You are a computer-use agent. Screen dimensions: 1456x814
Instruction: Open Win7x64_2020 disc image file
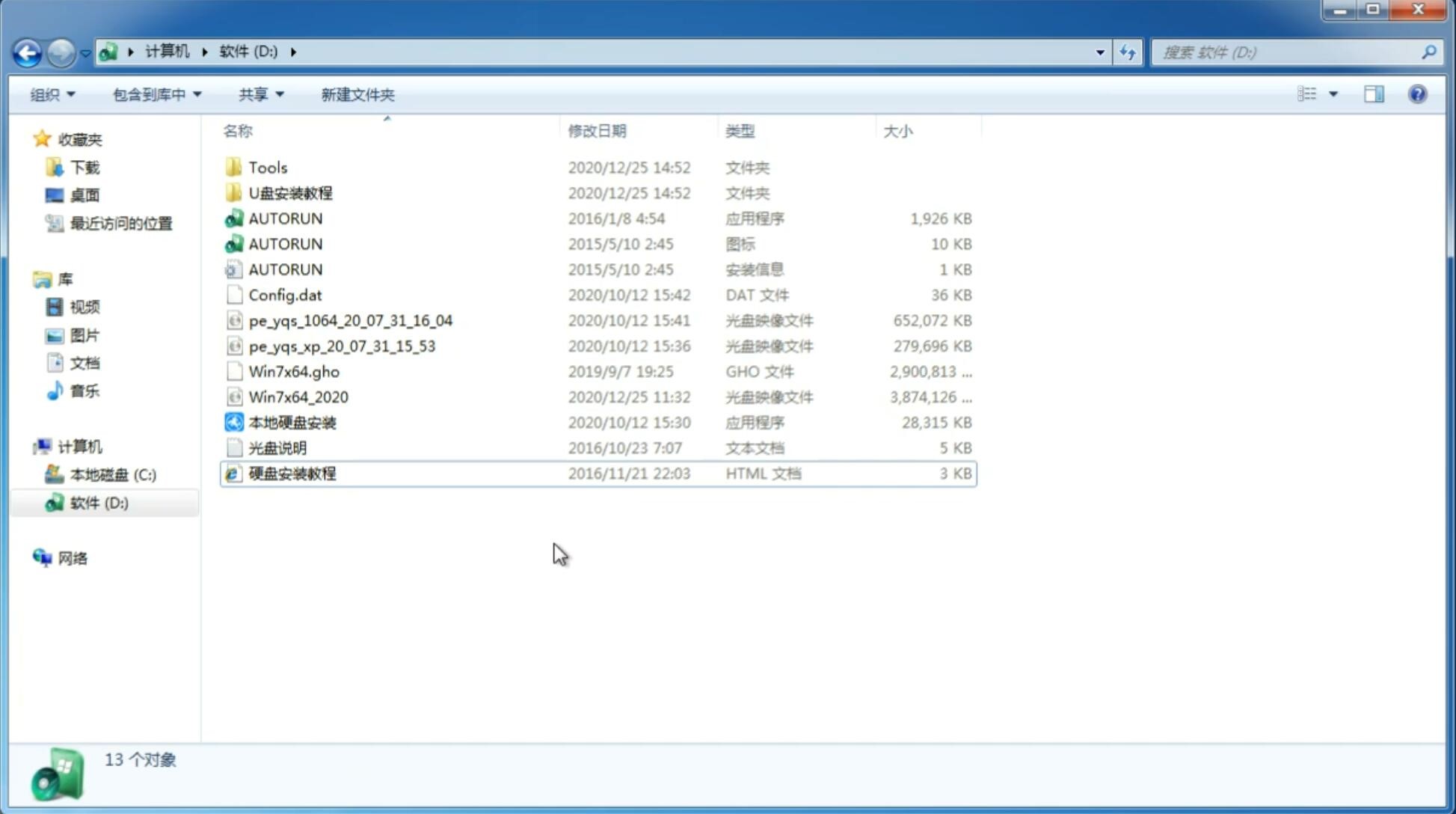[x=296, y=397]
